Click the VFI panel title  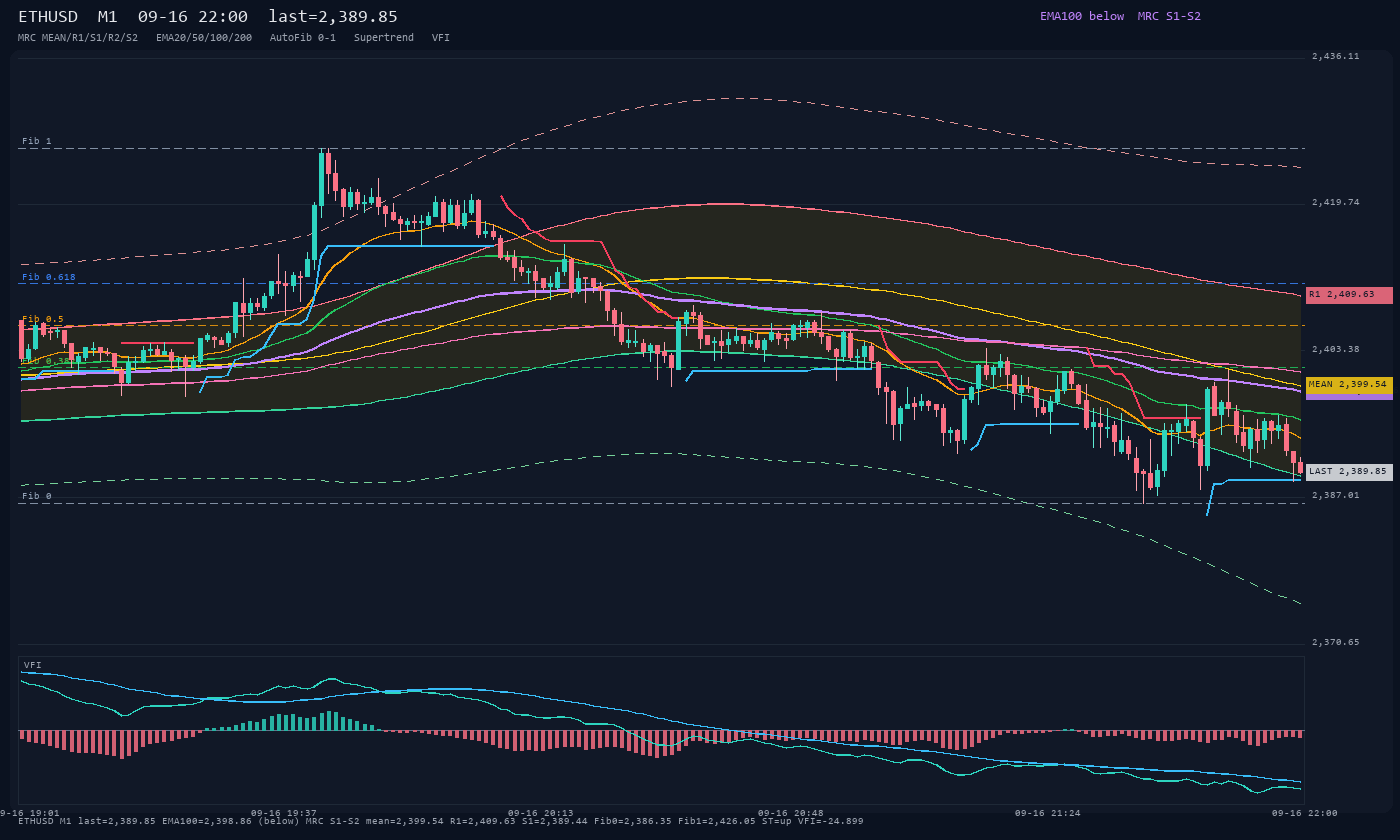point(33,665)
